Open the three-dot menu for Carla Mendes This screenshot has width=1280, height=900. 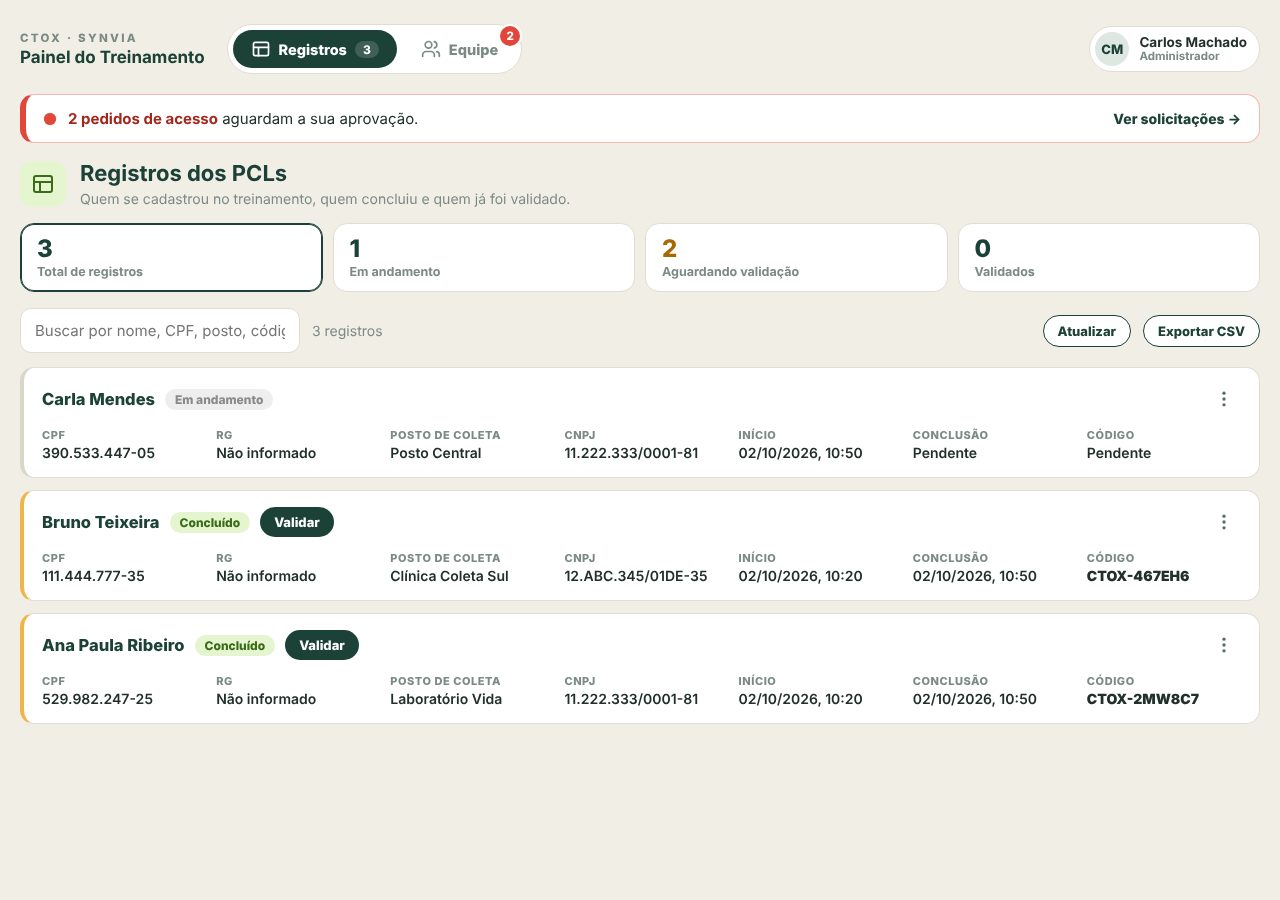(x=1223, y=399)
